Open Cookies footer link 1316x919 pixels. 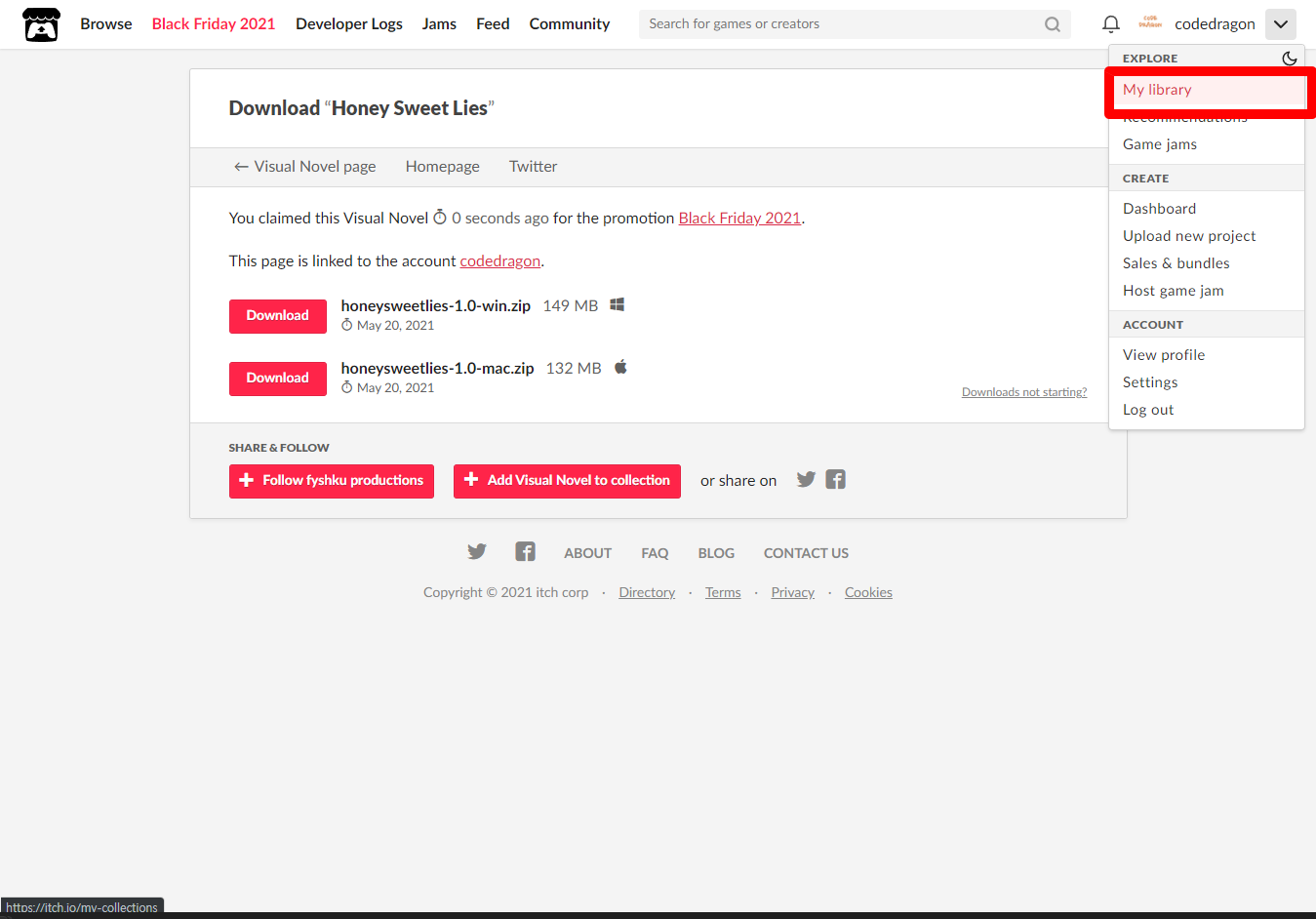pyautogui.click(x=868, y=592)
